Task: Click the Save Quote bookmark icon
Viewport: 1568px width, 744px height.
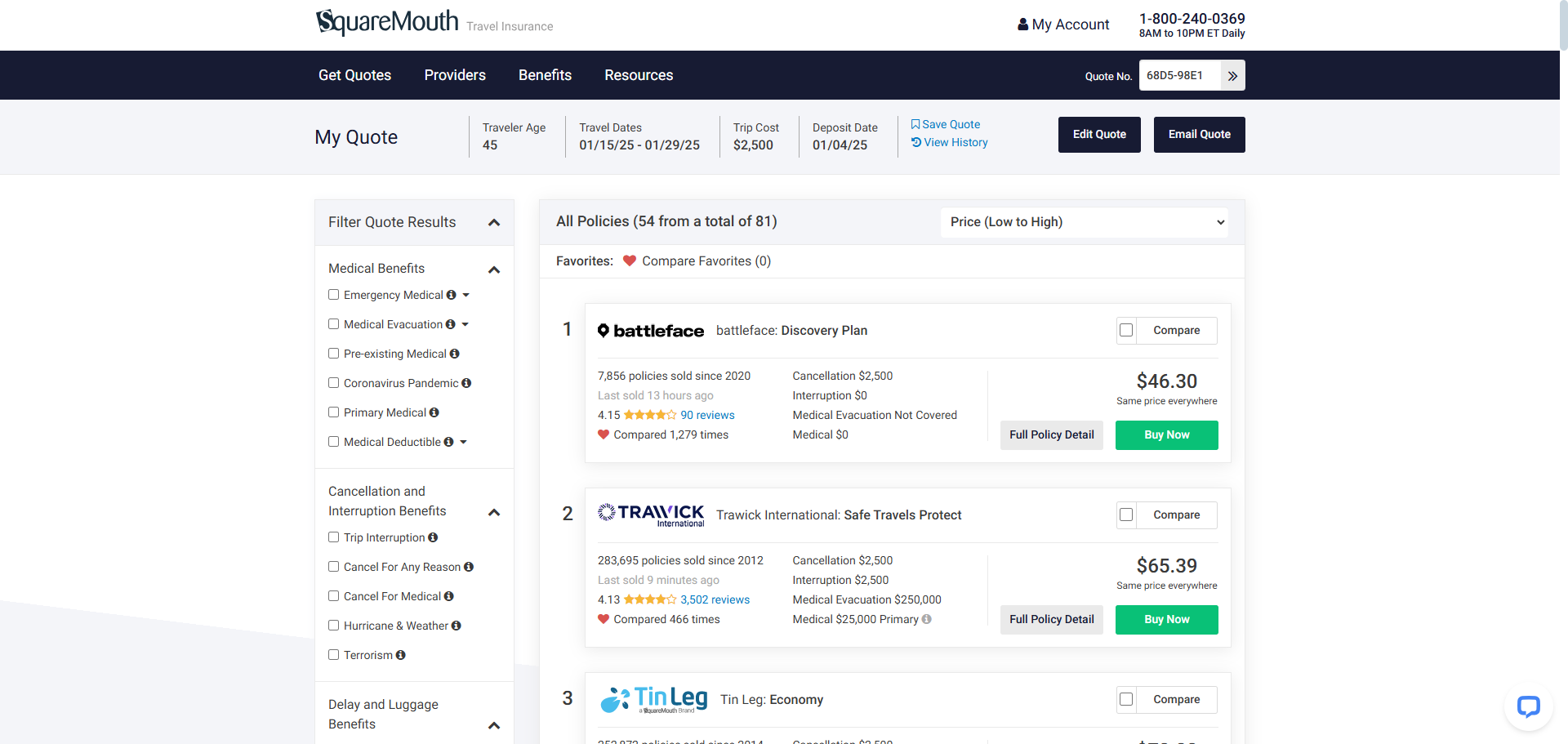Action: [x=915, y=124]
